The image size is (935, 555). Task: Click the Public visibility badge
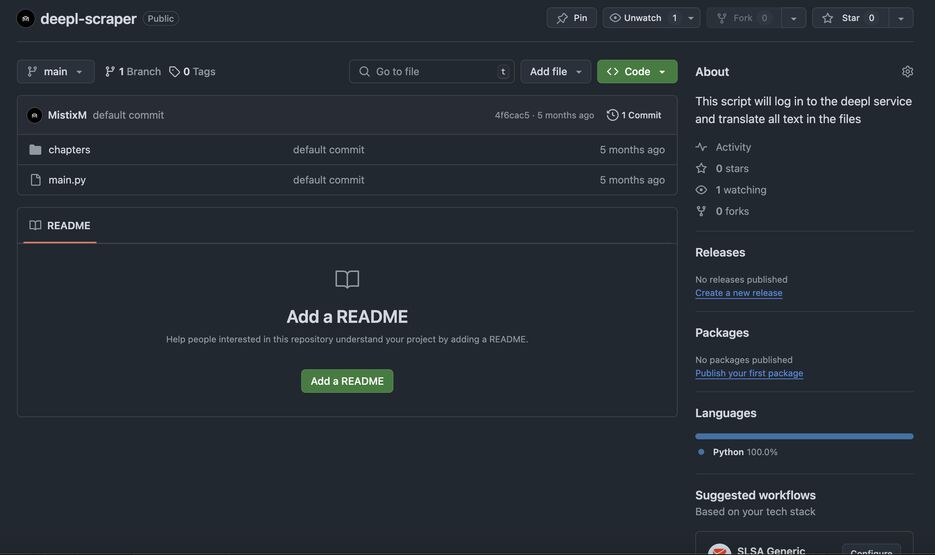[160, 18]
